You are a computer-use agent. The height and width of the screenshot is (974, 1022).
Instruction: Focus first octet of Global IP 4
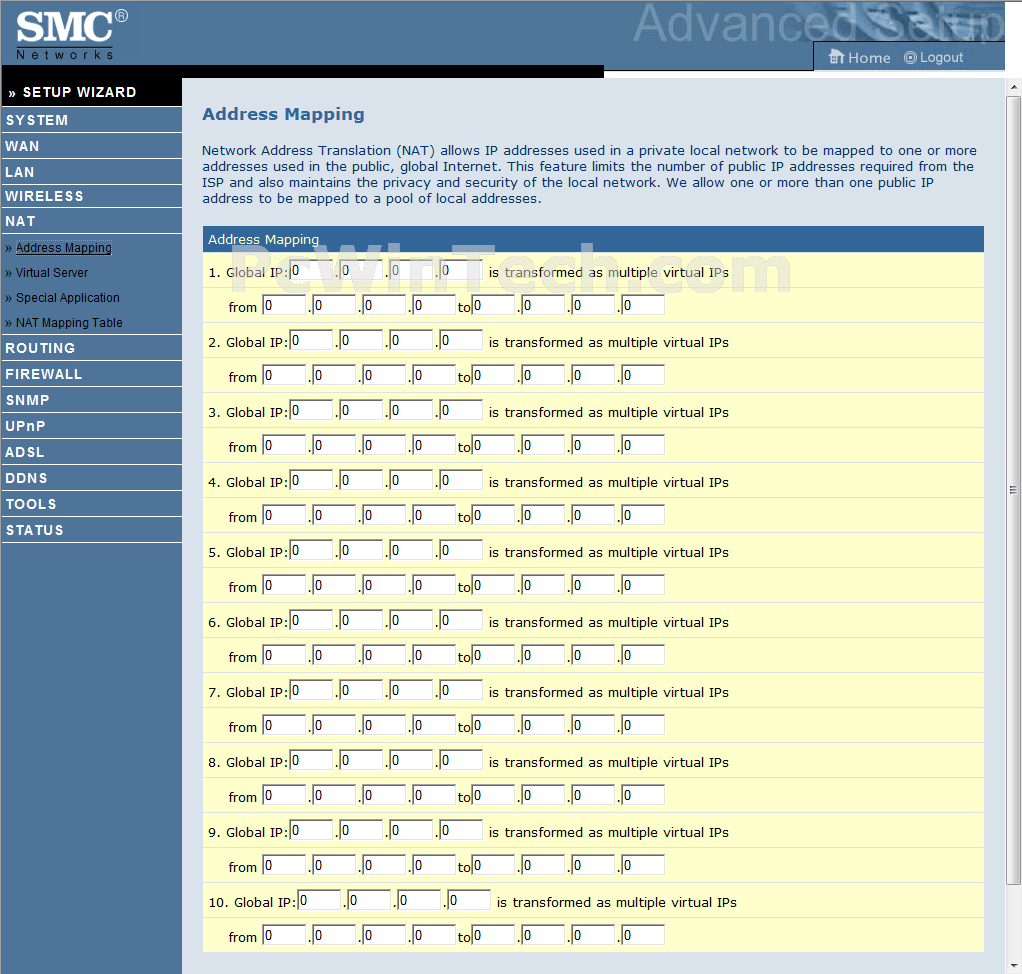pyautogui.click(x=311, y=480)
